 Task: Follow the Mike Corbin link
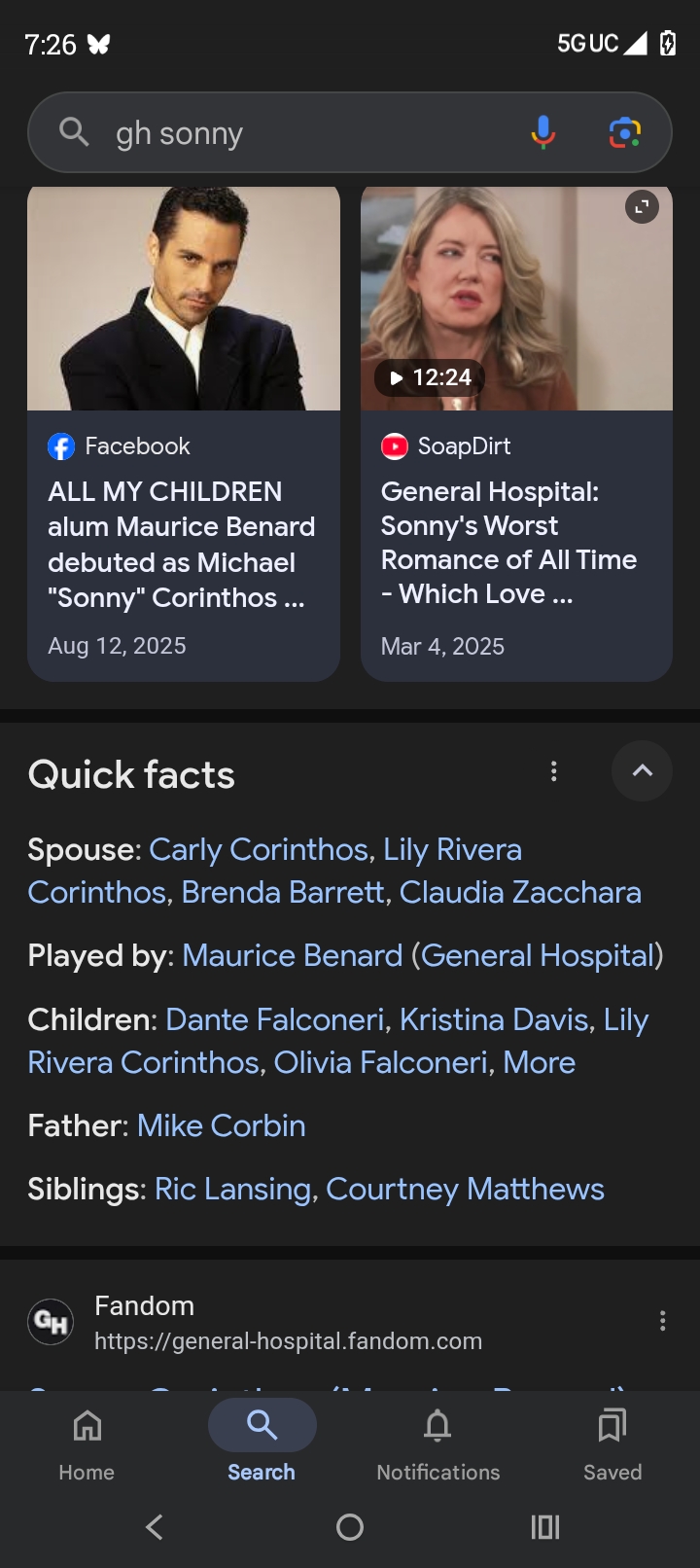pyautogui.click(x=222, y=1125)
